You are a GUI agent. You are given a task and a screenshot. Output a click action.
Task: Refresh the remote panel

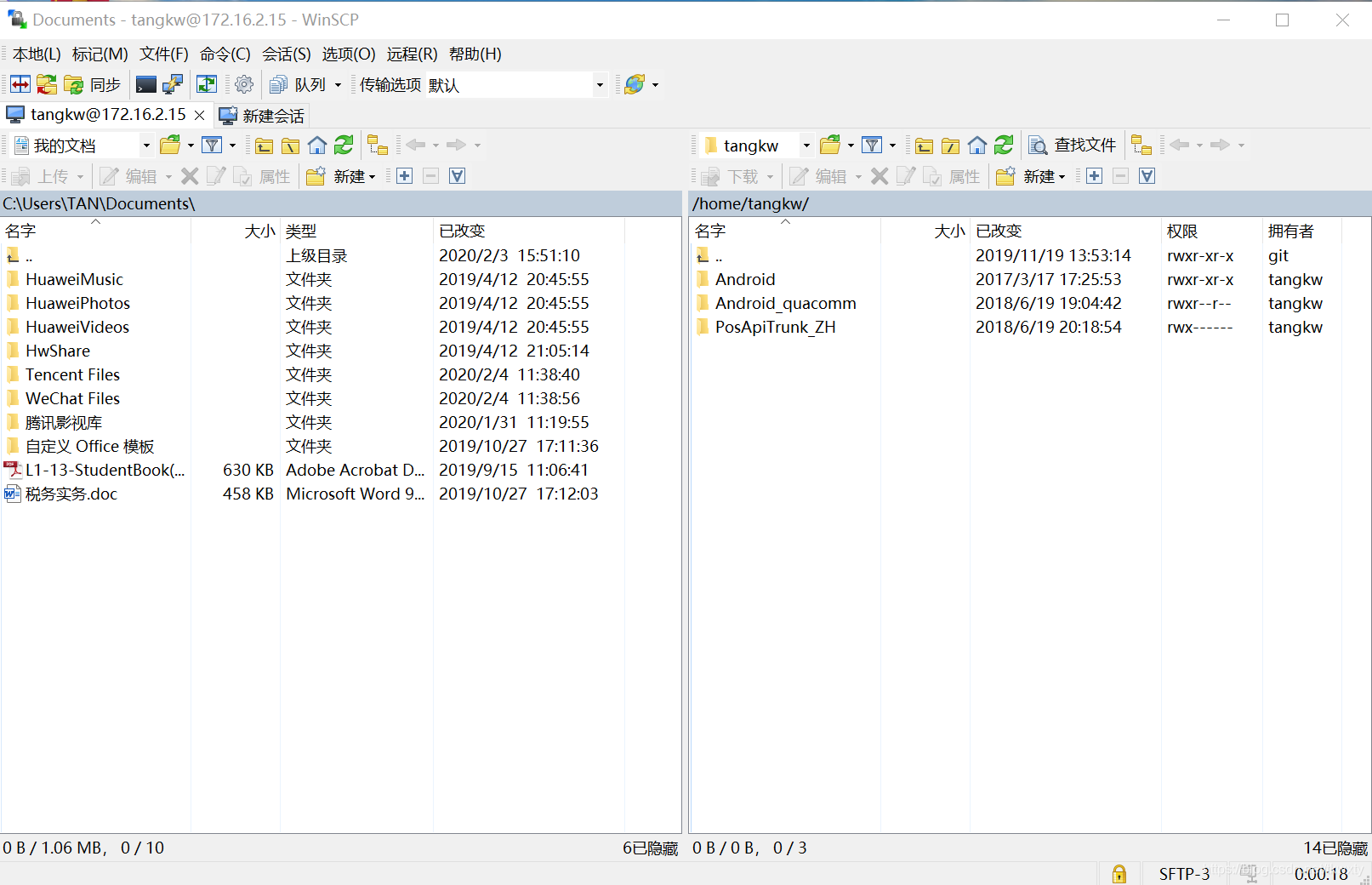click(x=1004, y=146)
